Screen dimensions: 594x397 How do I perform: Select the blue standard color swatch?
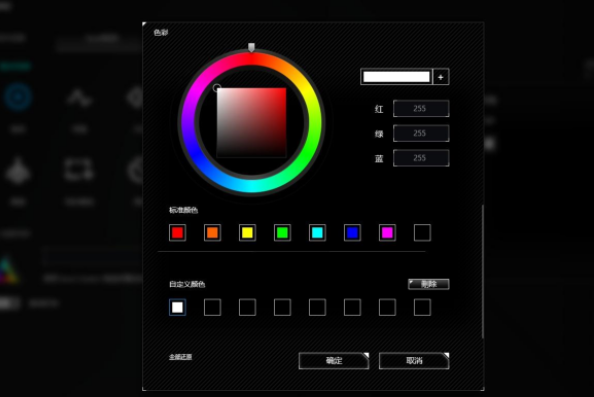pos(352,233)
